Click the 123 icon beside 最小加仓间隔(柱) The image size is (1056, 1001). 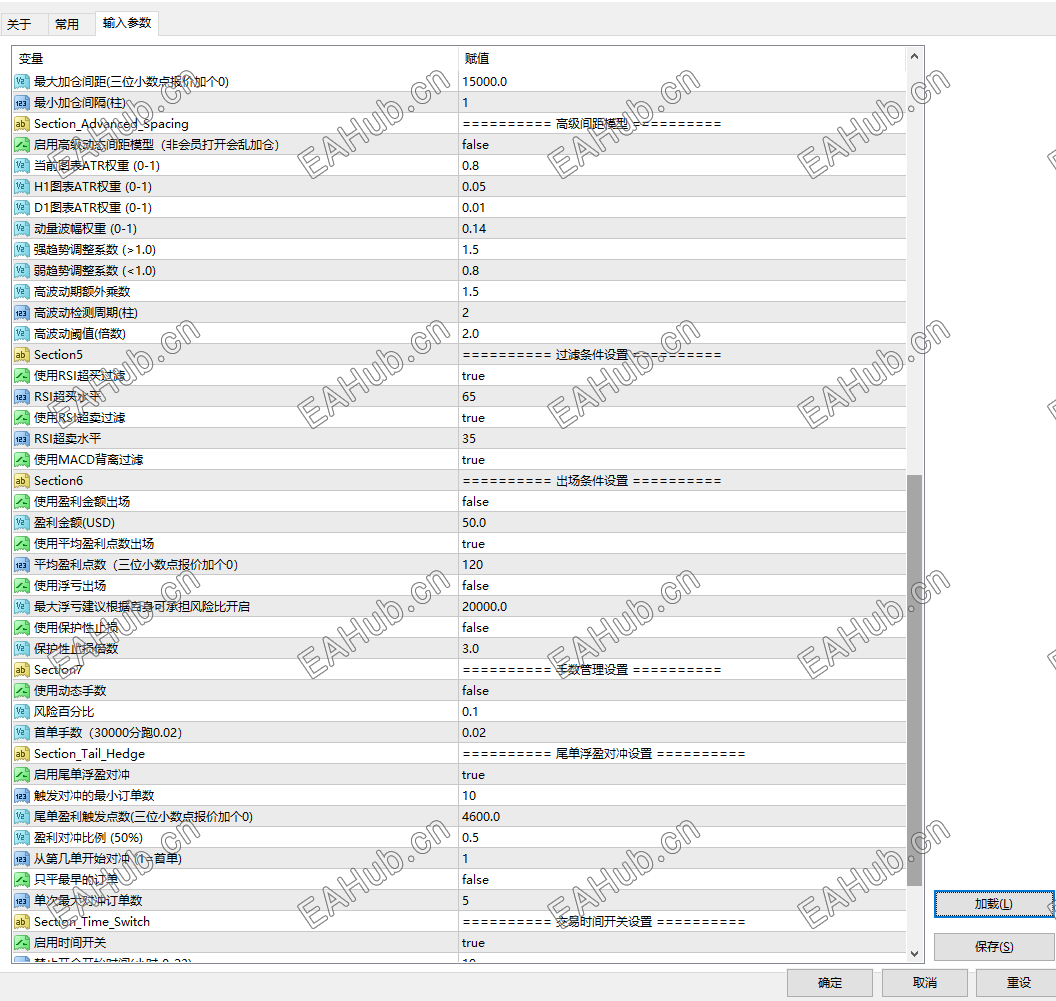click(20, 102)
